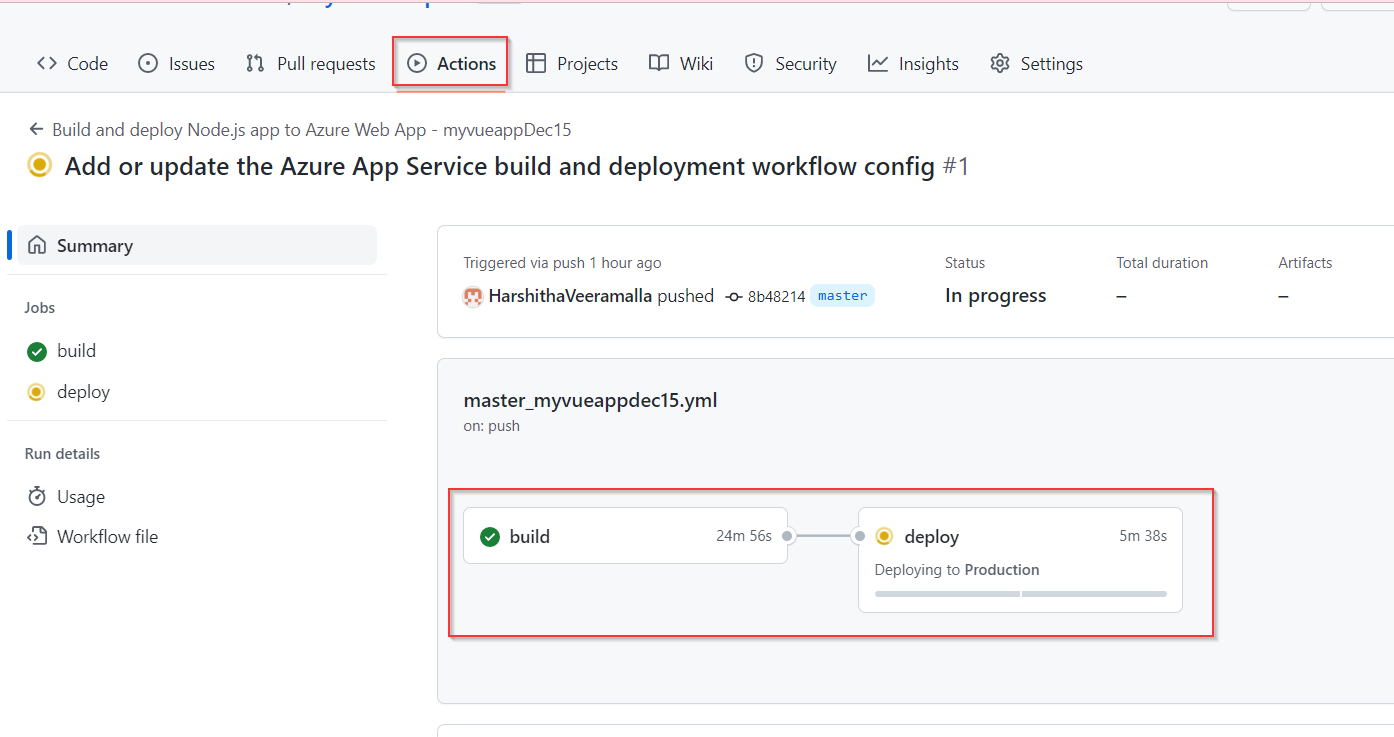Click the Jobs section heading
Screen dimensions: 1394x737
[x=40, y=308]
